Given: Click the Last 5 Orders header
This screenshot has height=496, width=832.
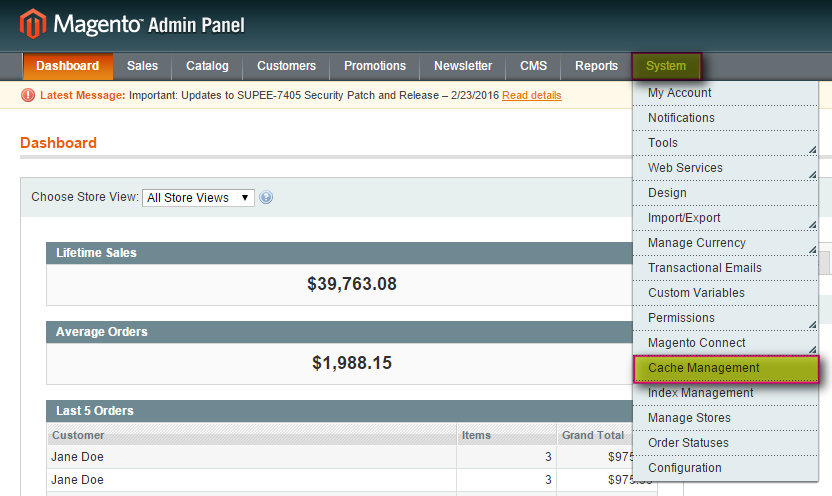Looking at the screenshot, I should pyautogui.click(x=340, y=411).
